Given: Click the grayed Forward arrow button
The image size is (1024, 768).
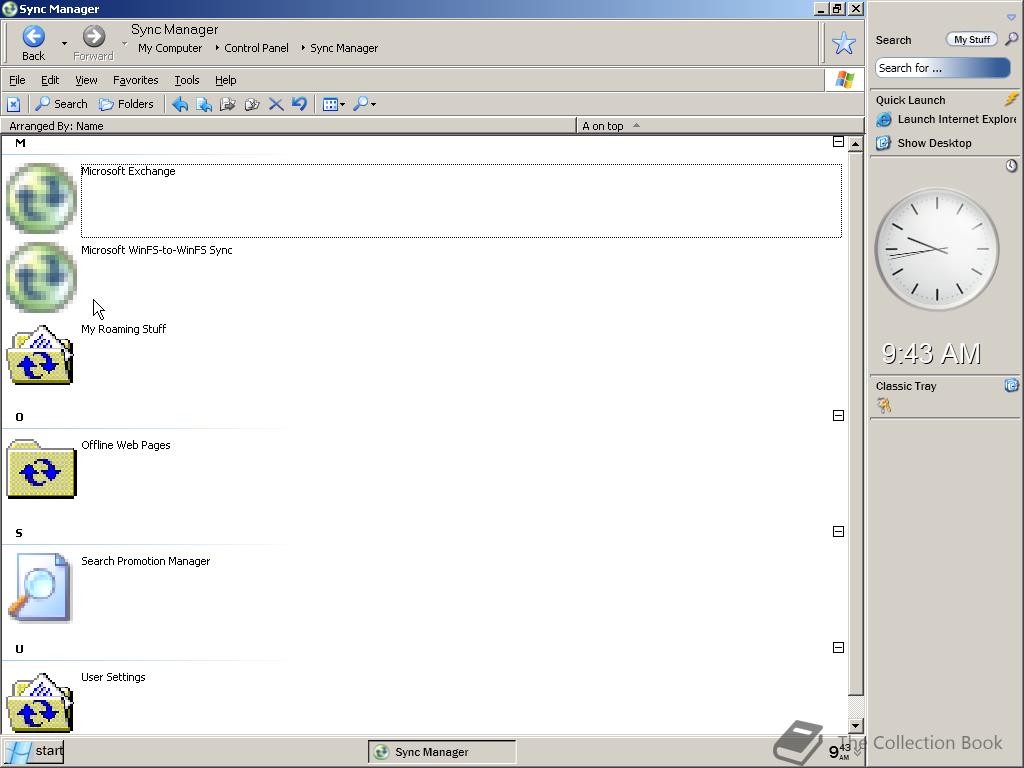Looking at the screenshot, I should 93,37.
